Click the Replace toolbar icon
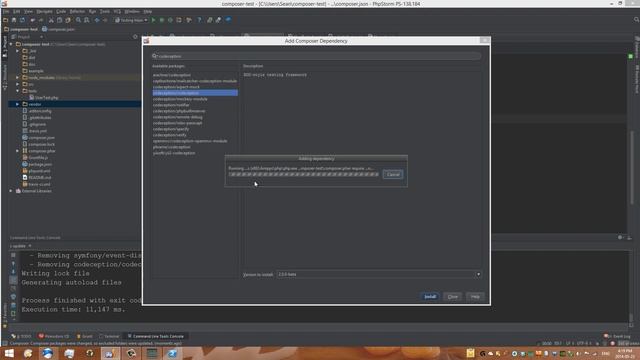Screen dimensions: 640x360 [87, 20]
